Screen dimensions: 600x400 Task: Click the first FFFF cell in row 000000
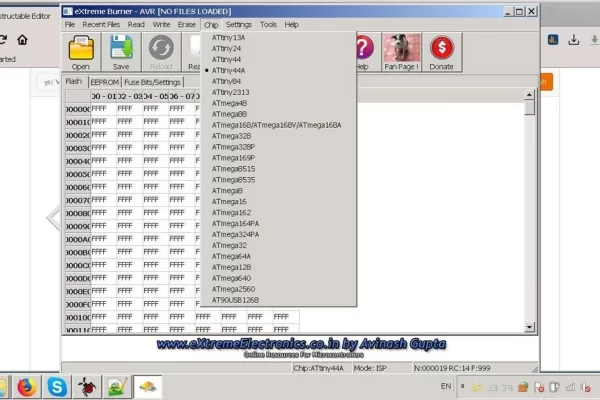click(103, 109)
